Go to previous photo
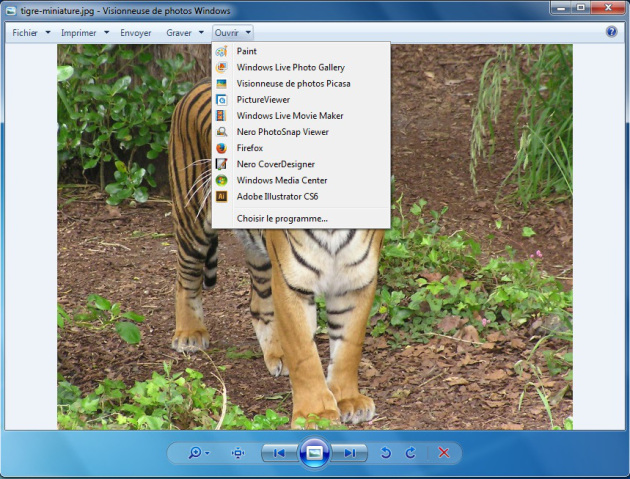The height and width of the screenshot is (479, 630). click(x=280, y=453)
